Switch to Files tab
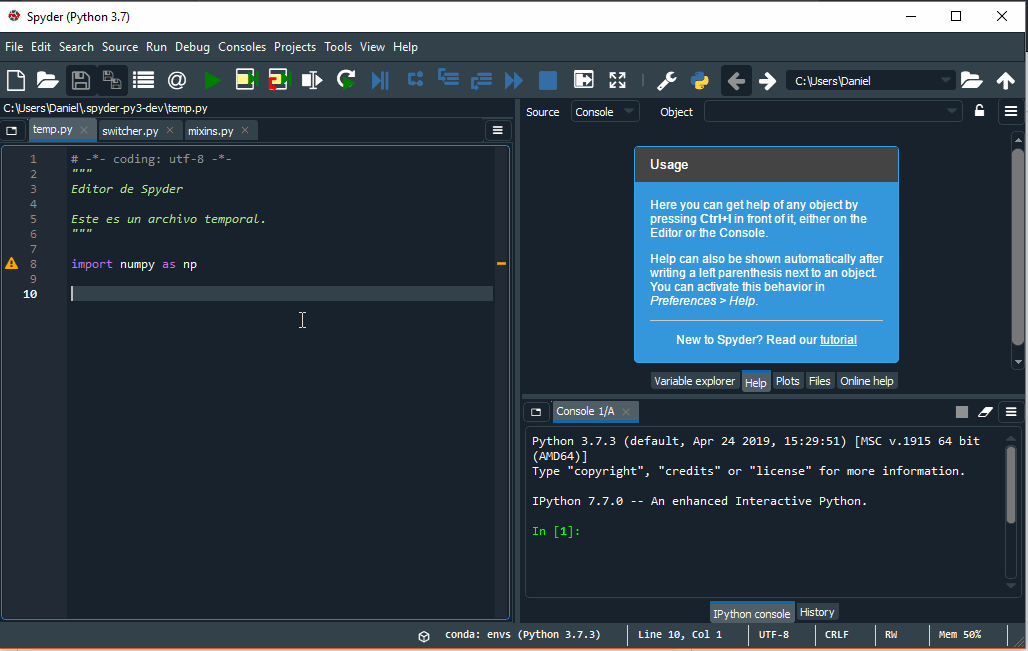 click(820, 381)
